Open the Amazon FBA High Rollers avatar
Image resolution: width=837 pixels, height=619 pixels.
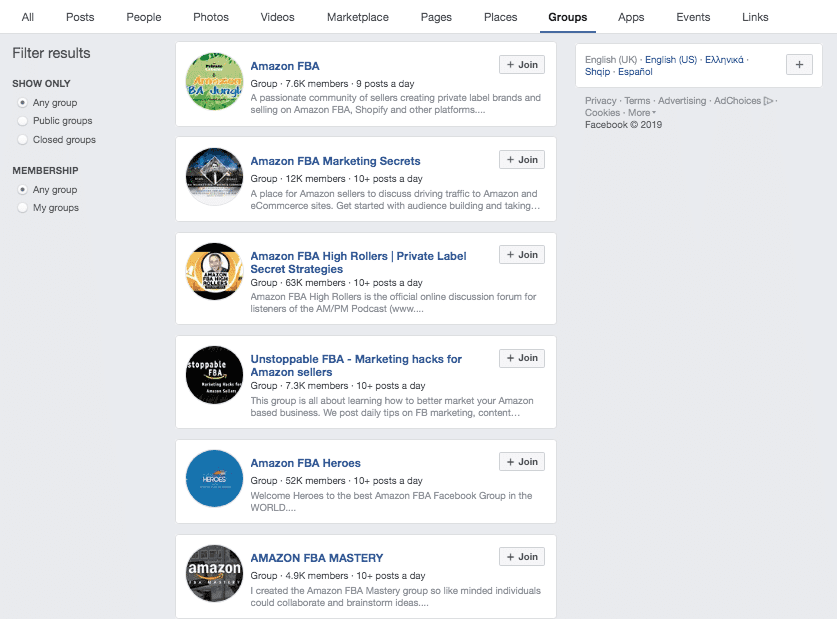(214, 272)
